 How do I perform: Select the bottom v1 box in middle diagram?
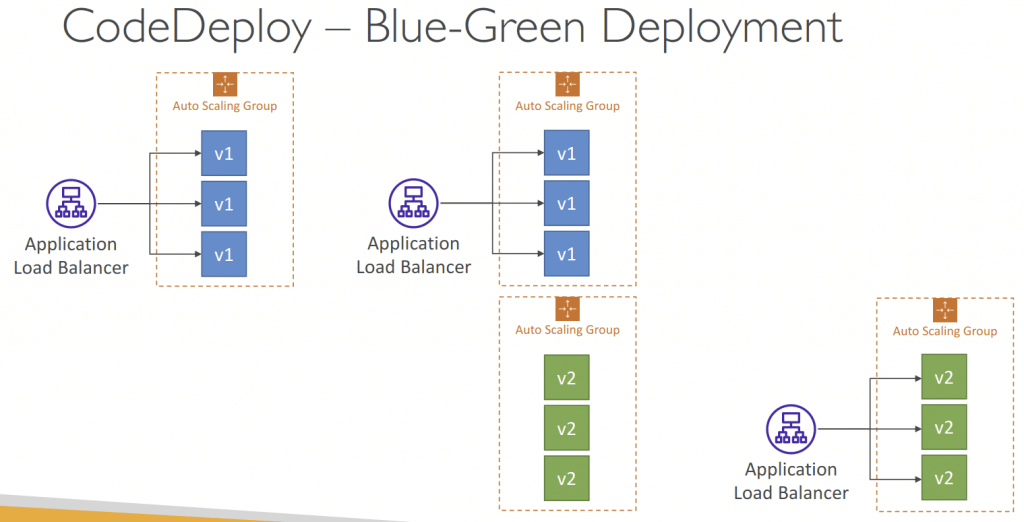coord(567,253)
